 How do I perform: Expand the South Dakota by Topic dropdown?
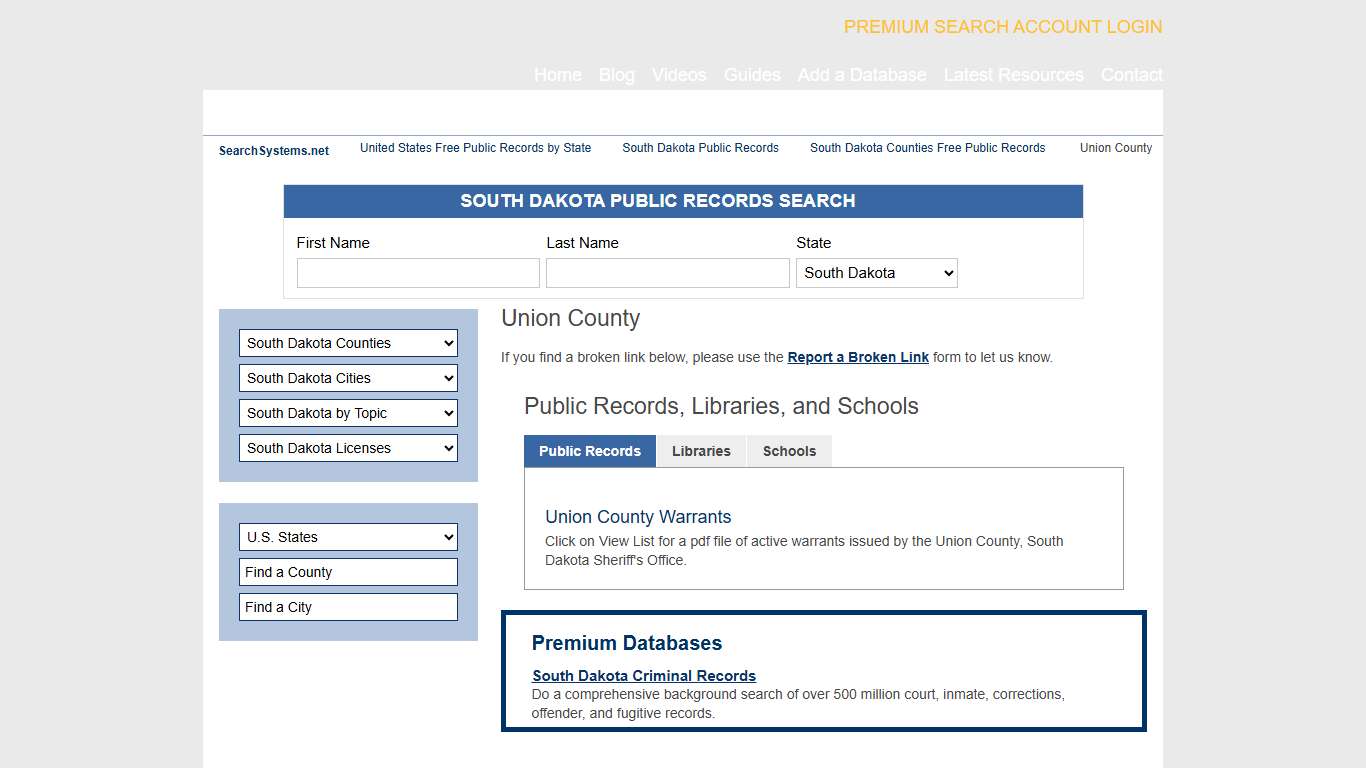pyautogui.click(x=347, y=413)
